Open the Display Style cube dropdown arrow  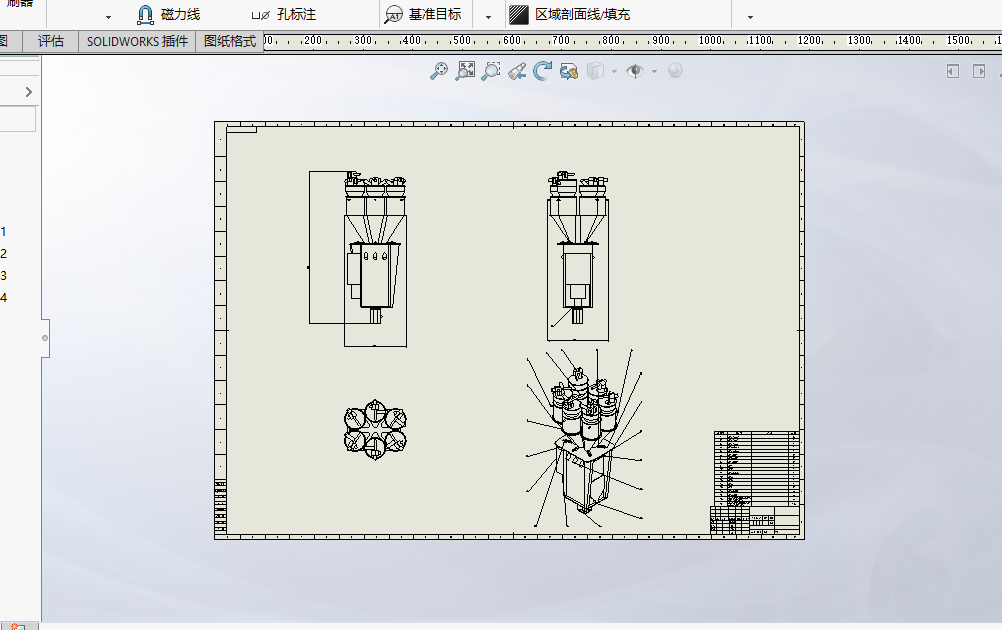(x=614, y=72)
